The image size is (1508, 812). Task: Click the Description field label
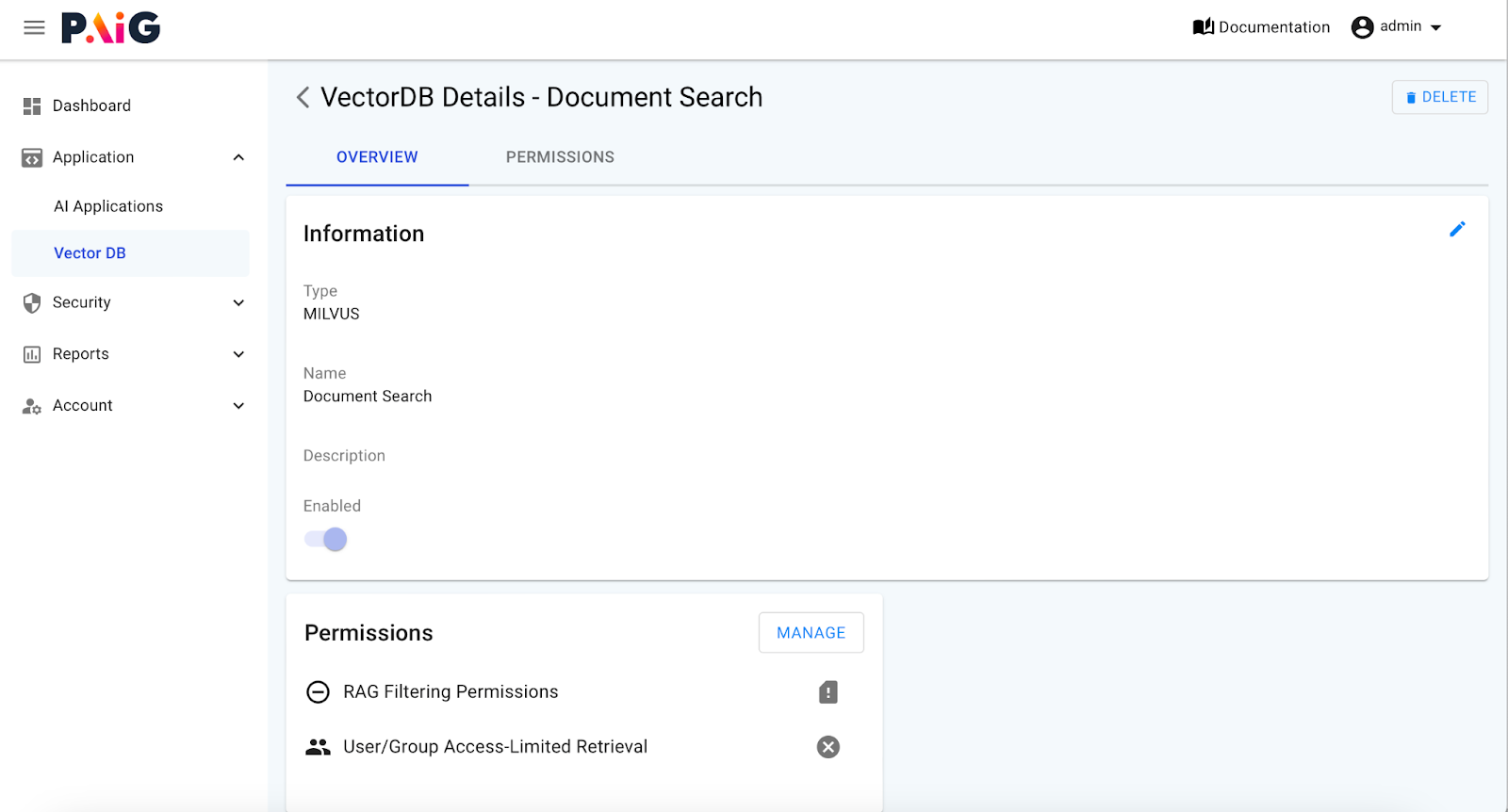pyautogui.click(x=344, y=456)
